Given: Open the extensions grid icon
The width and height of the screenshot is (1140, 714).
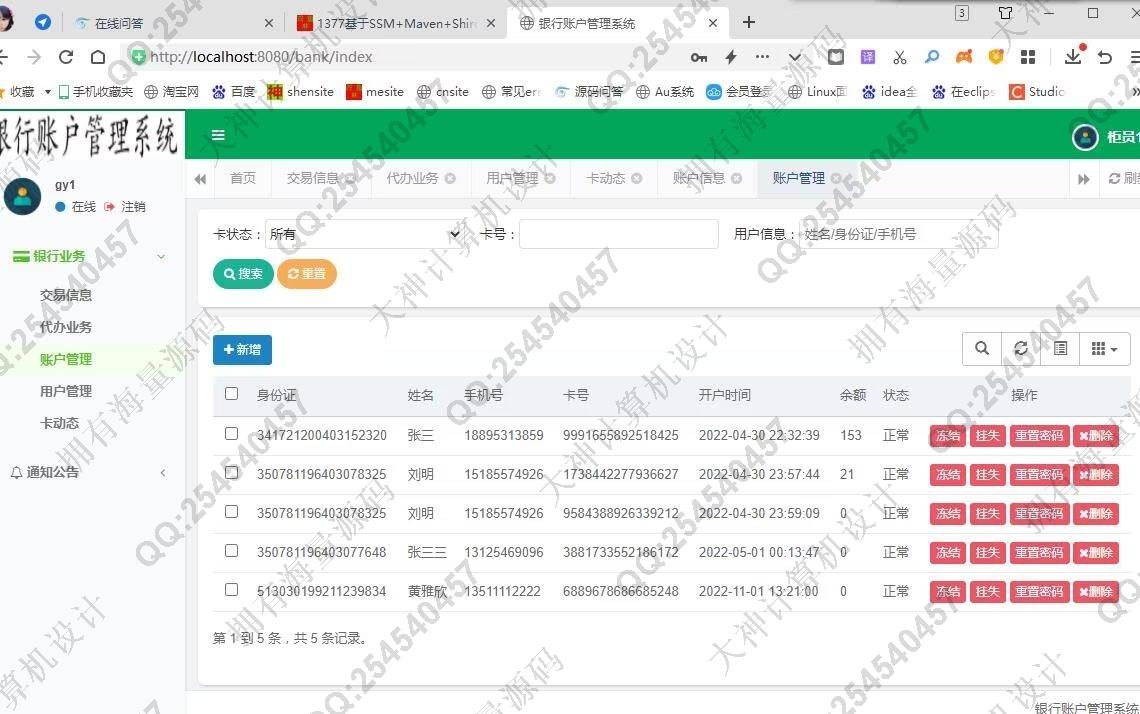Looking at the screenshot, I should [1028, 57].
